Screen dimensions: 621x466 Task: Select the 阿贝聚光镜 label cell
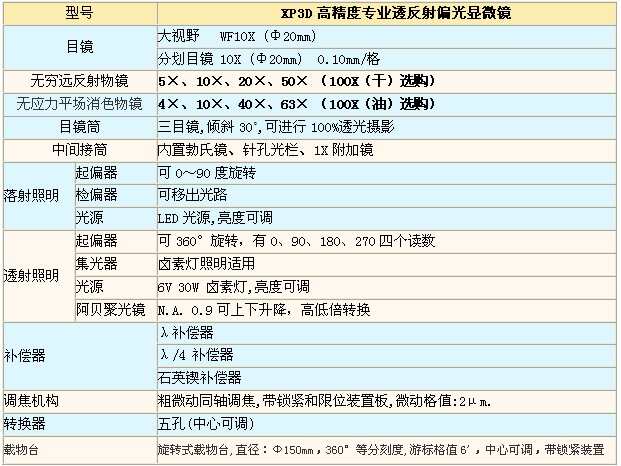pyautogui.click(x=111, y=309)
